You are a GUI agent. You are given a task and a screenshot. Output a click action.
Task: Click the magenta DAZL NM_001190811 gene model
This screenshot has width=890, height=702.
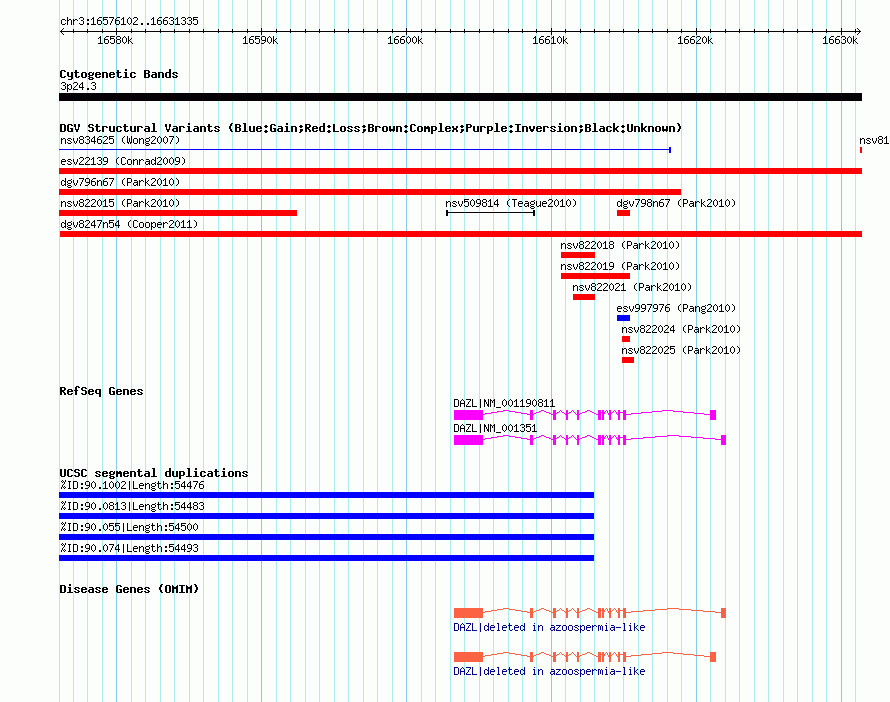(585, 415)
